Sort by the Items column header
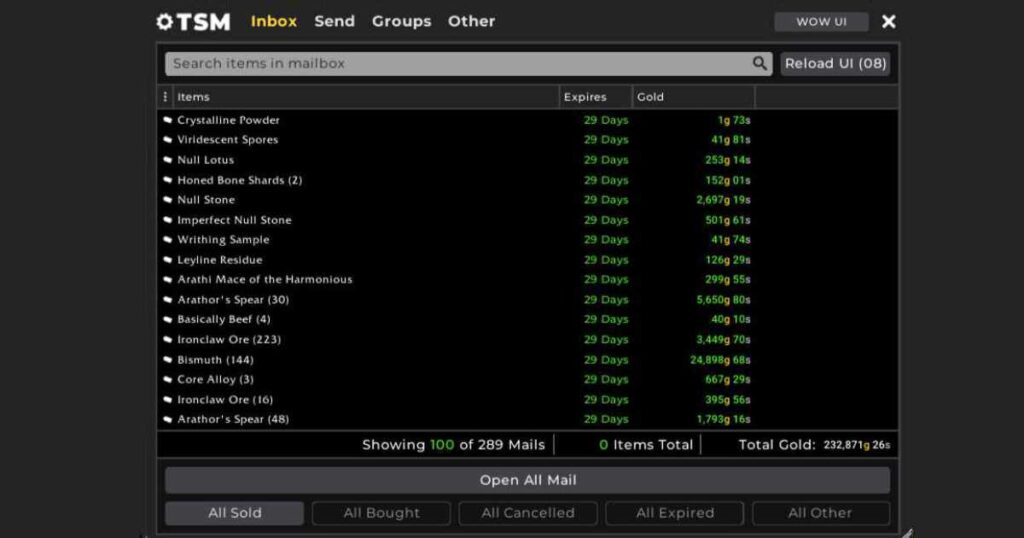 click(194, 97)
